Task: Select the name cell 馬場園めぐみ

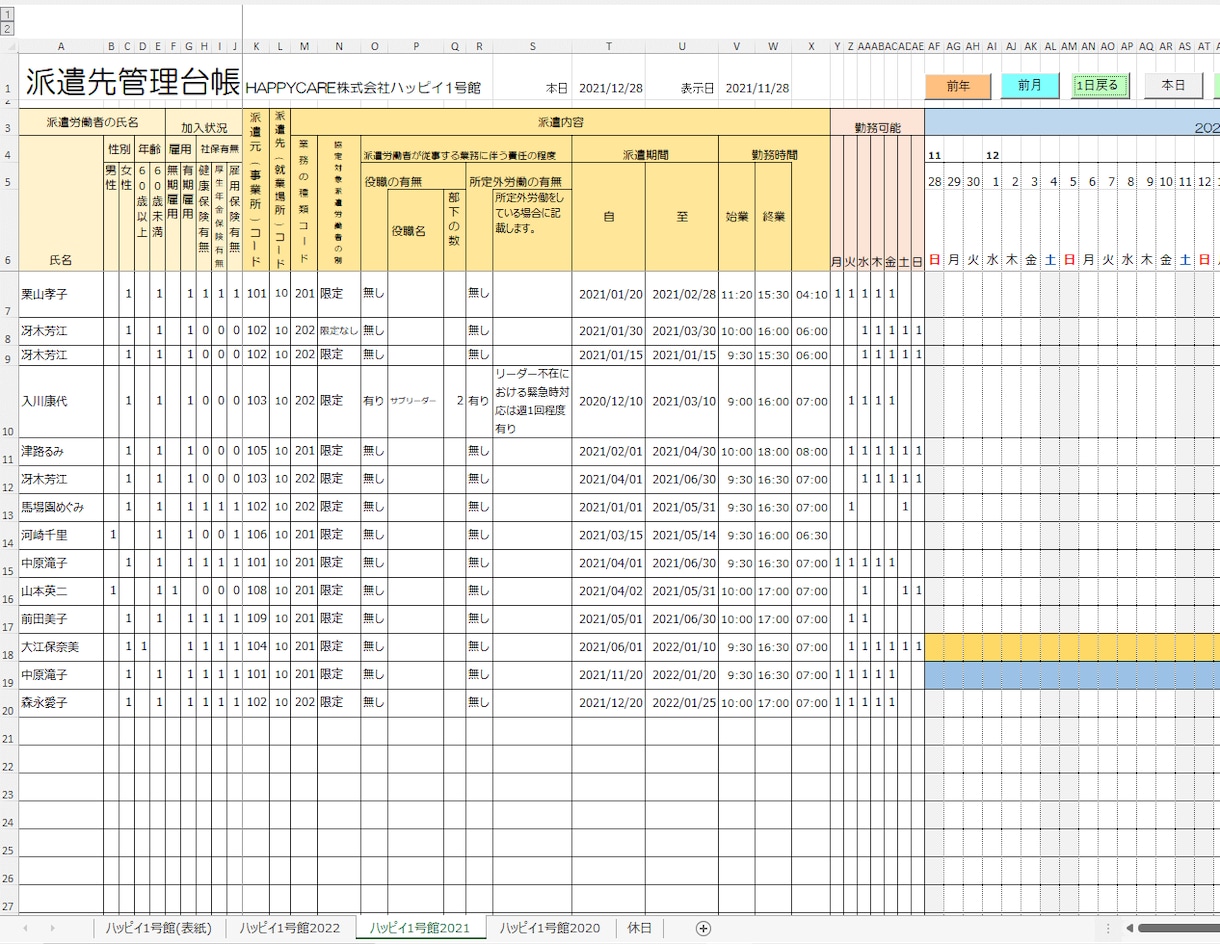Action: [x=61, y=507]
